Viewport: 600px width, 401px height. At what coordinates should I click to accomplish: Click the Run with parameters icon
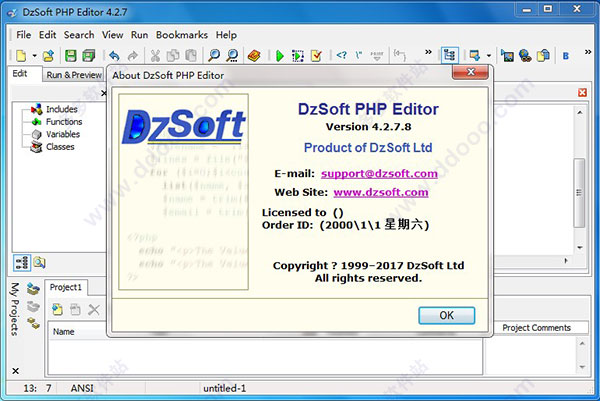(298, 56)
